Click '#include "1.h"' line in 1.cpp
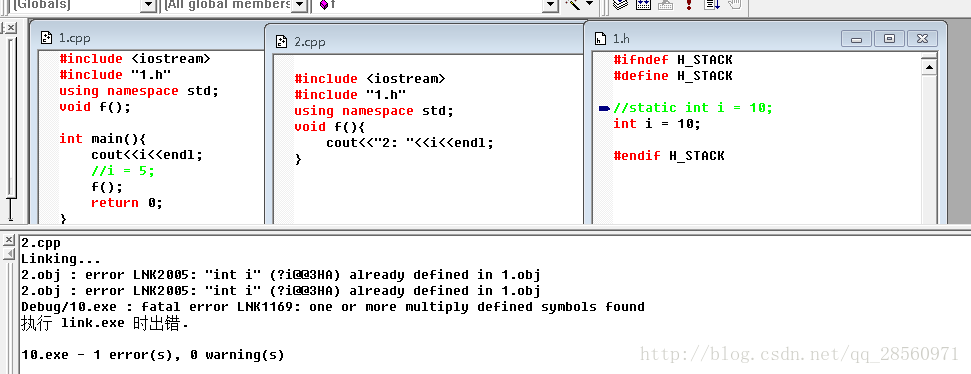Screen dimensions: 971x374 [x=115, y=75]
